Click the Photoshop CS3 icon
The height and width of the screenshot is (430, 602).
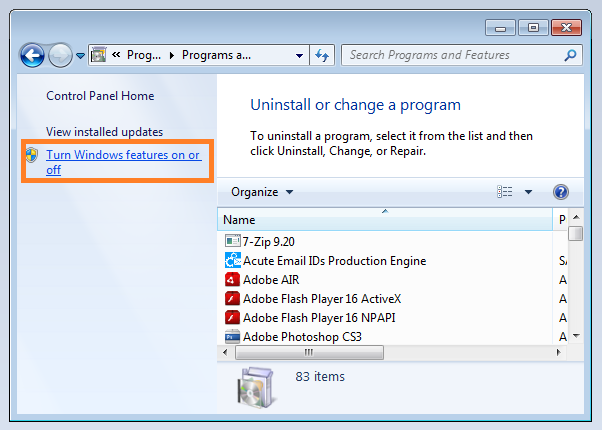pyautogui.click(x=232, y=337)
